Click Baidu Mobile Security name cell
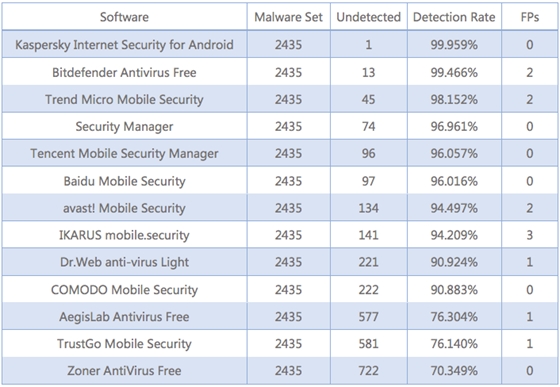Viewport: 560px width, 387px height. pyautogui.click(x=124, y=181)
